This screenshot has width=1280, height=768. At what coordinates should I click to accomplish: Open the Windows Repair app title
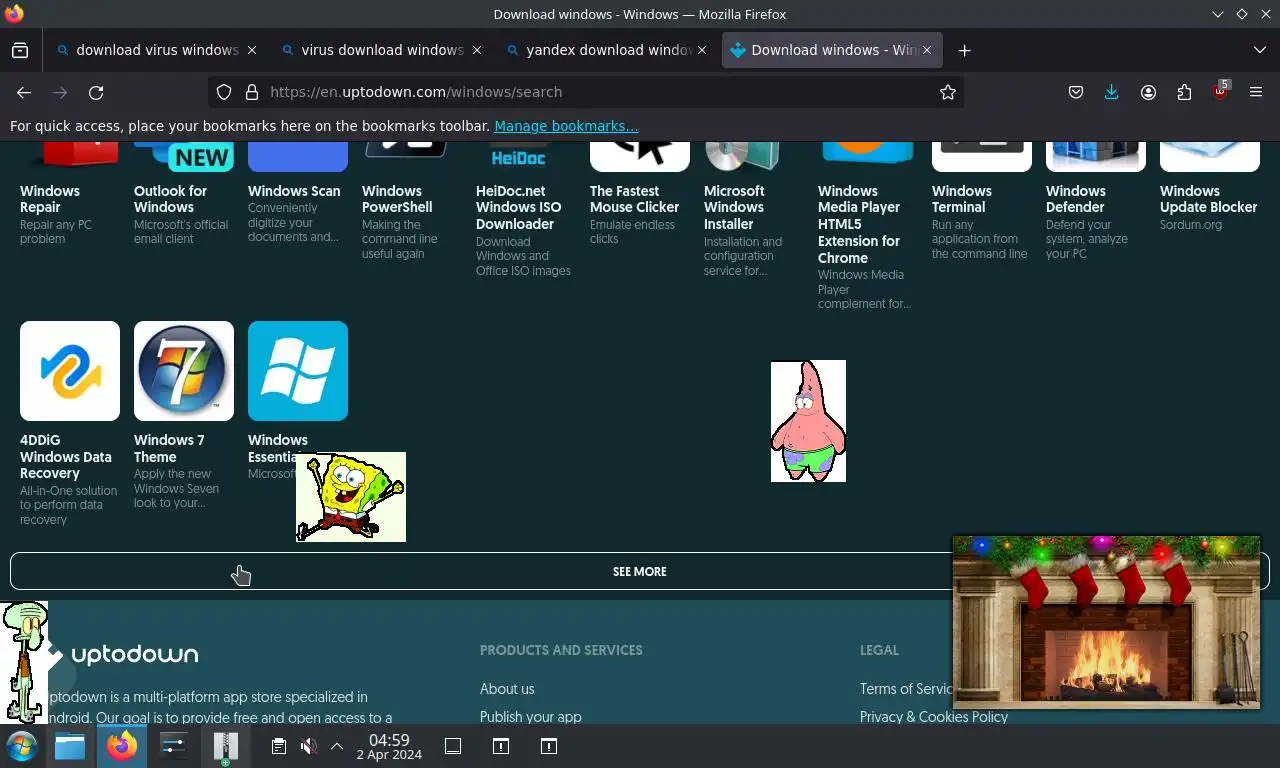(50, 199)
